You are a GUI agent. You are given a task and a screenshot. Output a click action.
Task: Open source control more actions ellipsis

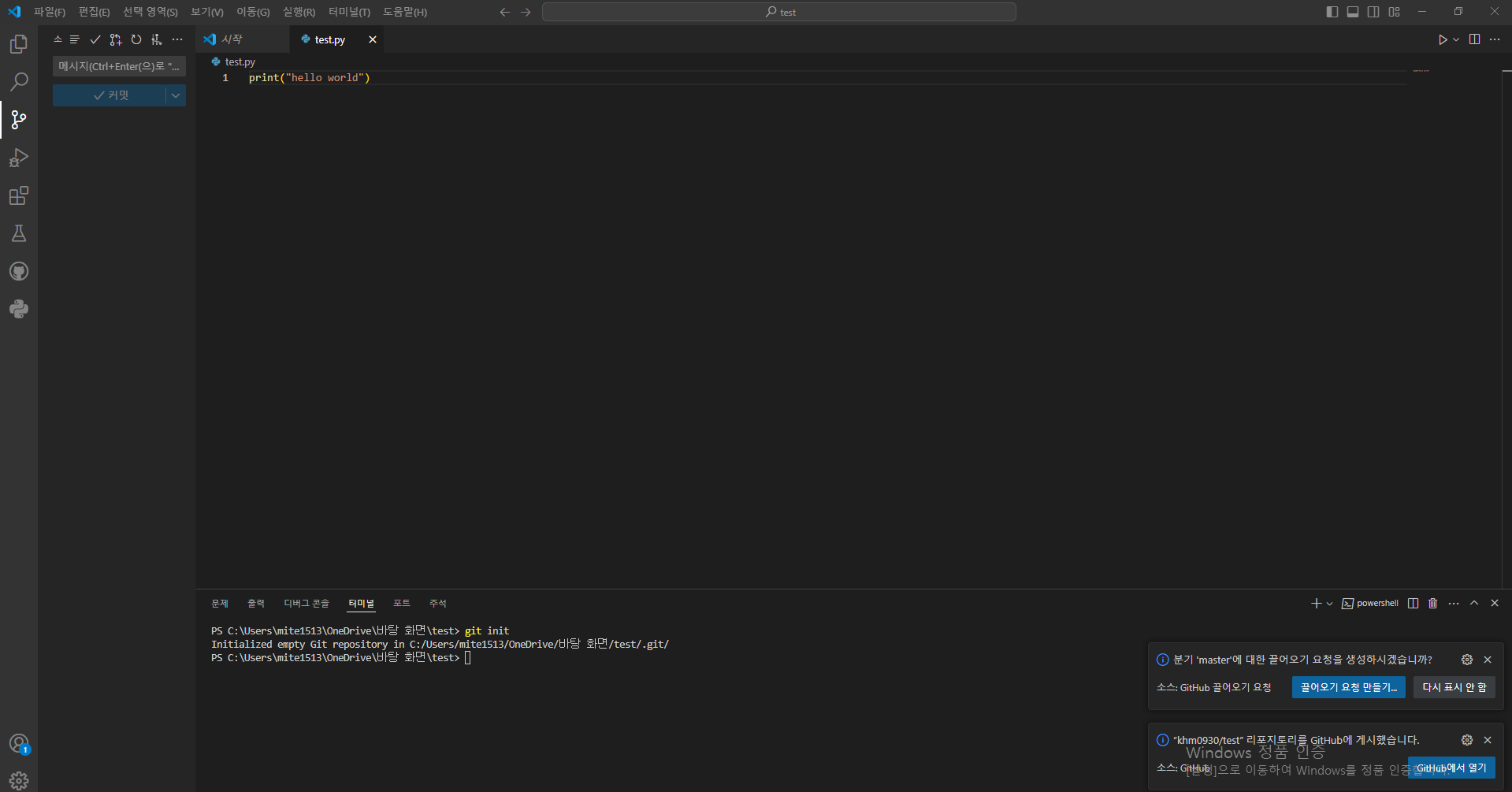click(x=177, y=39)
